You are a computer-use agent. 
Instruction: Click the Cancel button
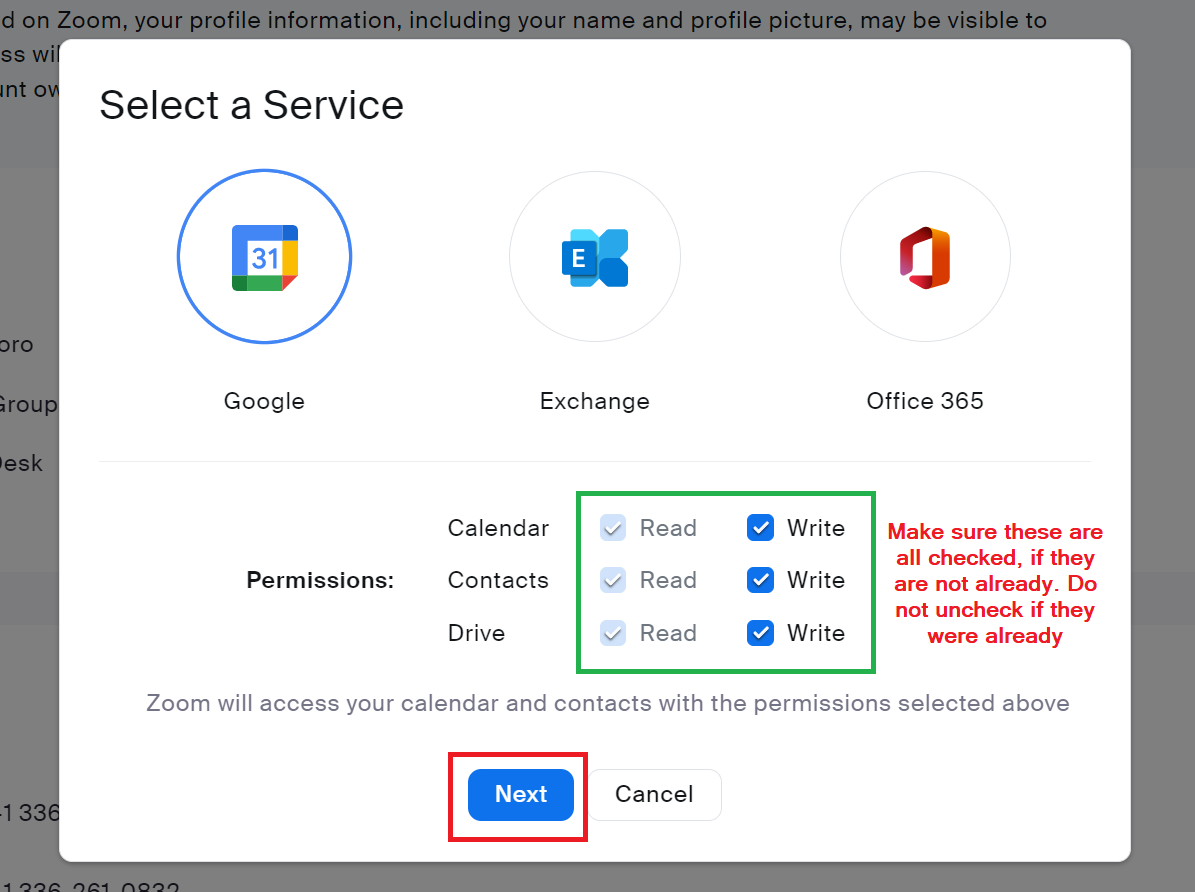click(654, 794)
